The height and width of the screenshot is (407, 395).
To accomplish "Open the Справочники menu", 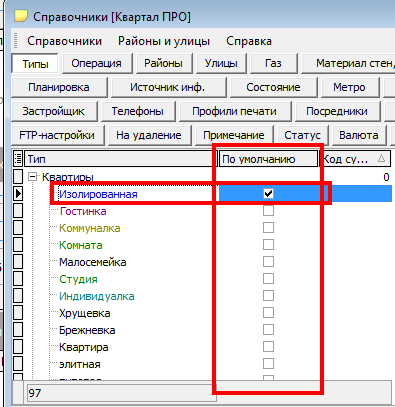I will (x=64, y=41).
